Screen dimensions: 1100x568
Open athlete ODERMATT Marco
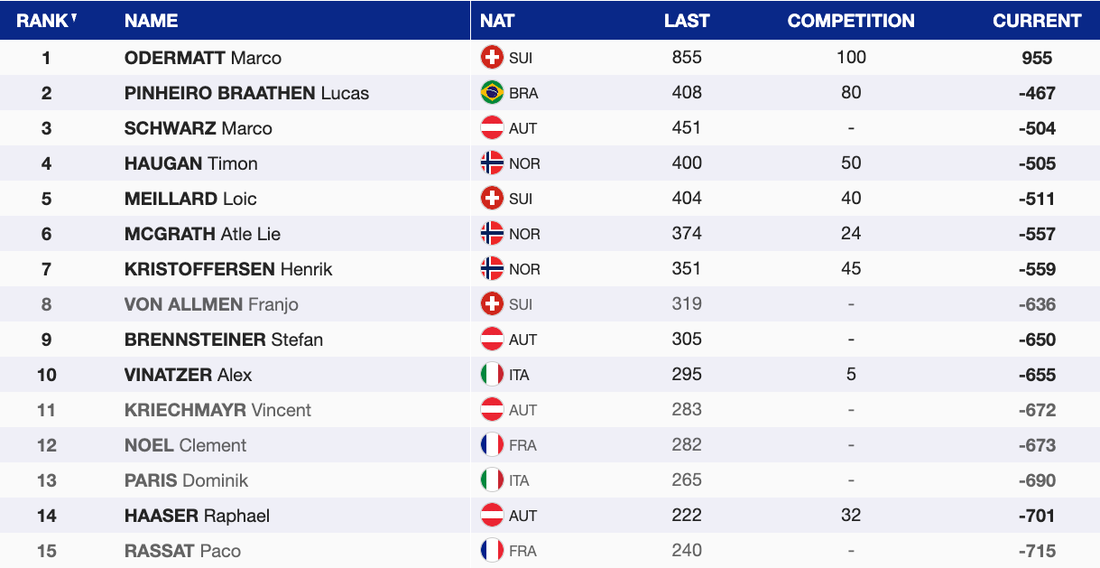(x=203, y=58)
